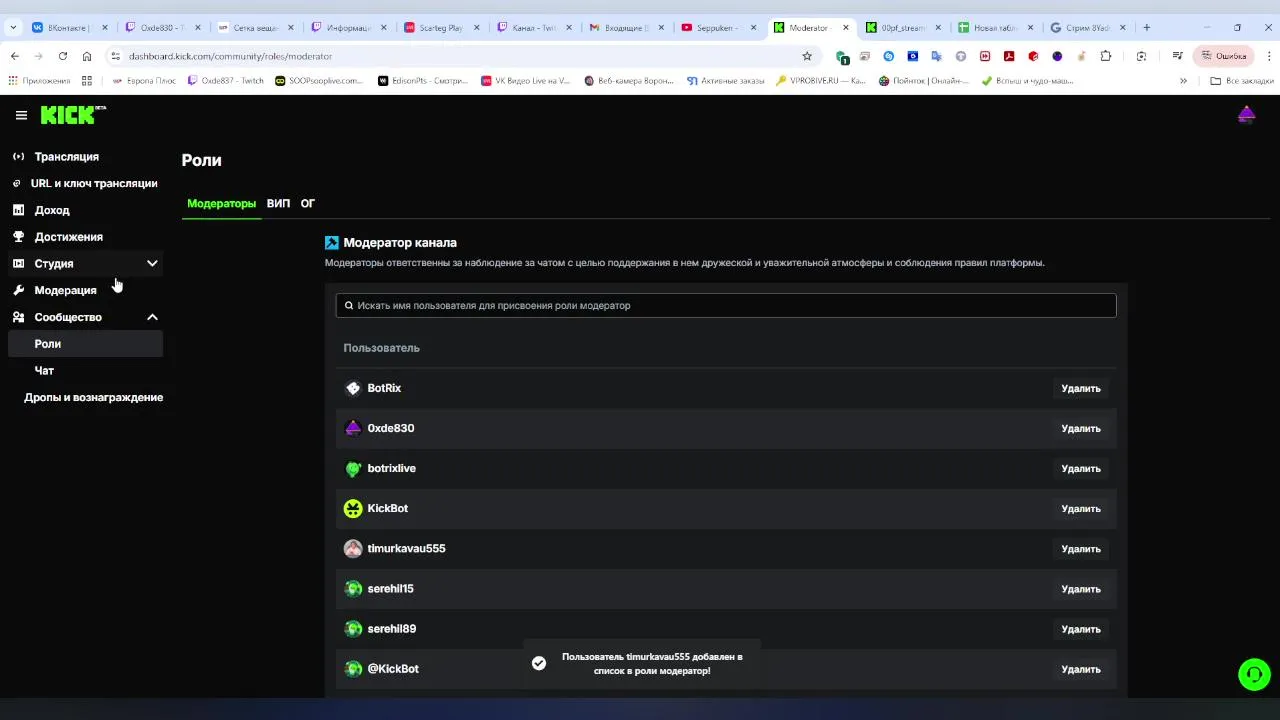Viewport: 1280px width, 720px height.
Task: Click the username timurkavau555 in the list
Action: [x=406, y=548]
